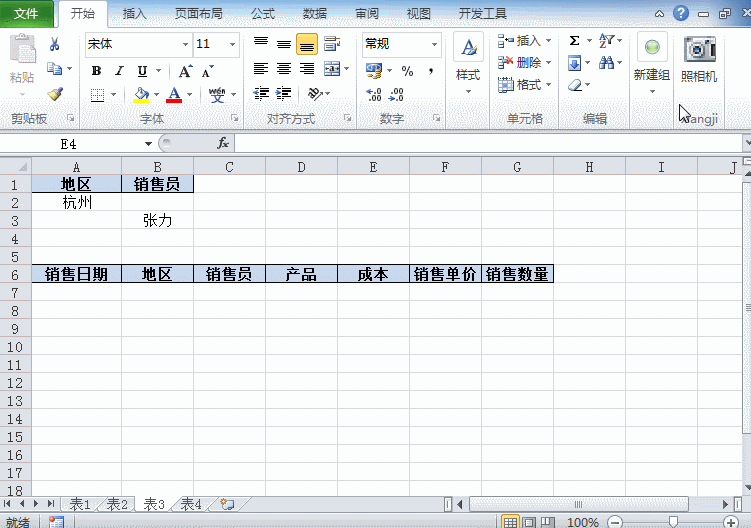Click the wén phonetic guide icon

(217, 94)
